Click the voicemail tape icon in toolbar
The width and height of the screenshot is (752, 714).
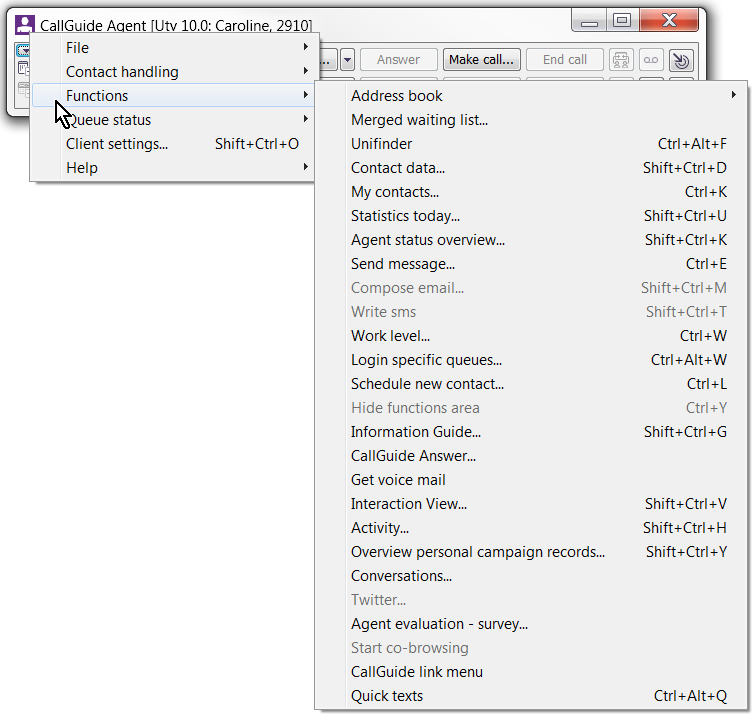[x=651, y=60]
